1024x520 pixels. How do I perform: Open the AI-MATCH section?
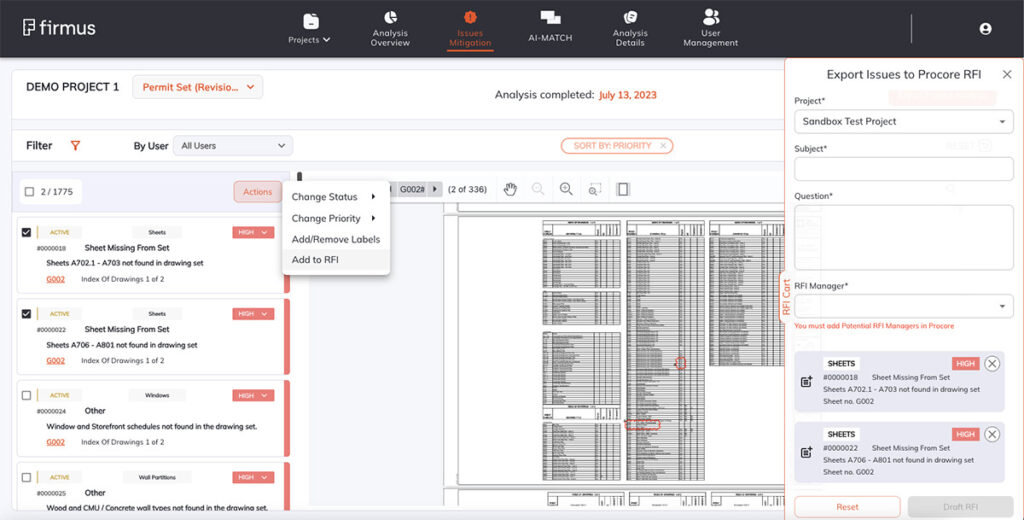pyautogui.click(x=550, y=27)
